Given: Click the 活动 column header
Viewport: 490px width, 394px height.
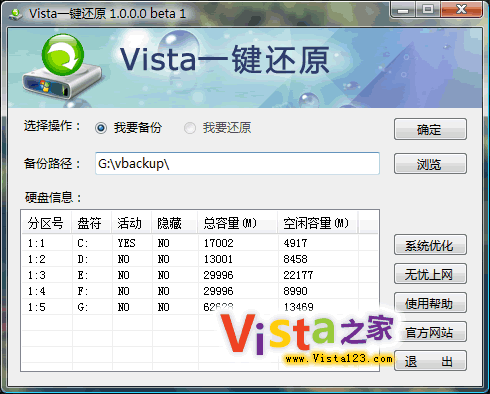Looking at the screenshot, I should click(x=132, y=222).
